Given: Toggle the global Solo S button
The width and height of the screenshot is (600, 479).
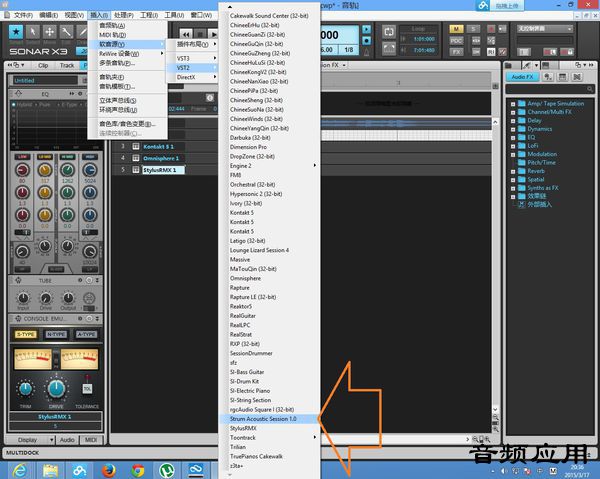Looking at the screenshot, I should click(473, 29).
